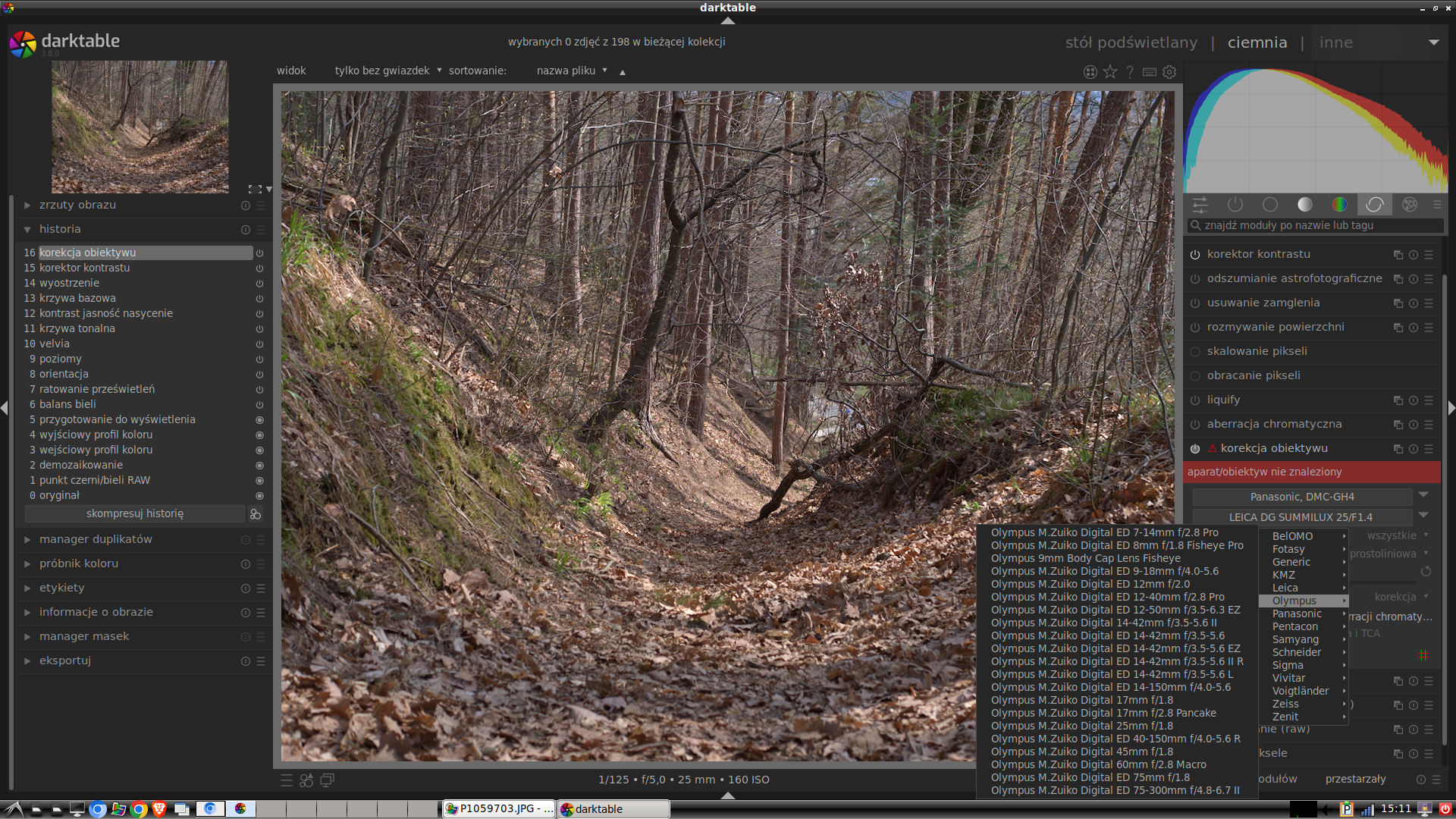Show the effects modules group (stars icon)
Screen dimensions: 1456x819
pyautogui.click(x=1409, y=205)
